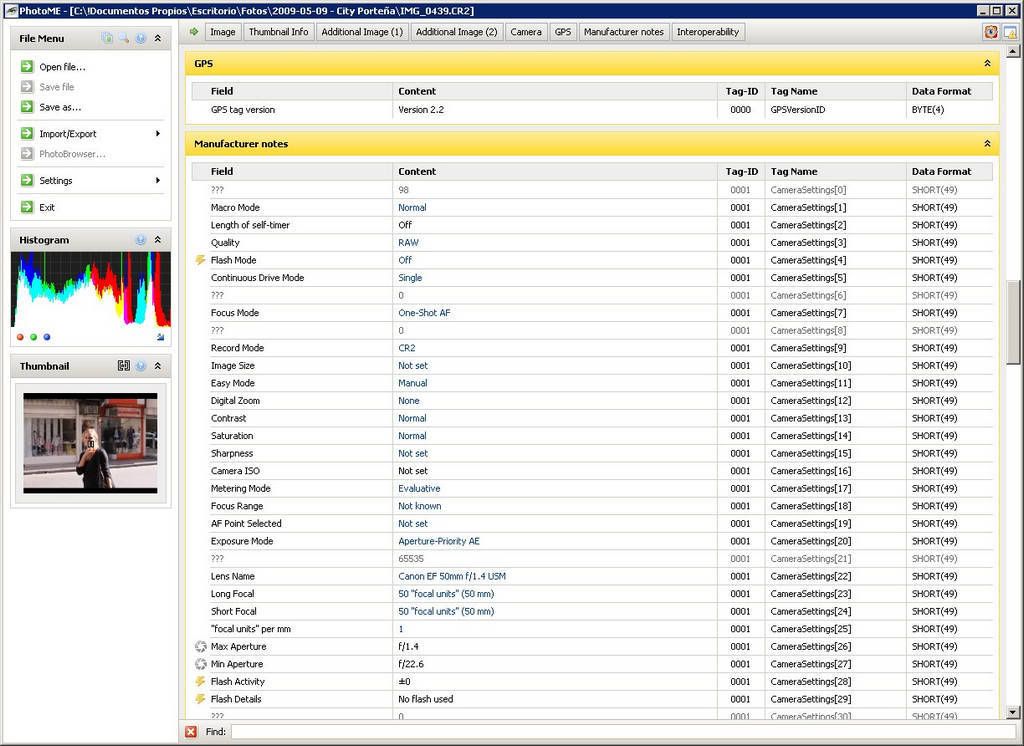Image resolution: width=1024 pixels, height=746 pixels.
Task: Choose Exit in File Menu
Action: [47, 207]
